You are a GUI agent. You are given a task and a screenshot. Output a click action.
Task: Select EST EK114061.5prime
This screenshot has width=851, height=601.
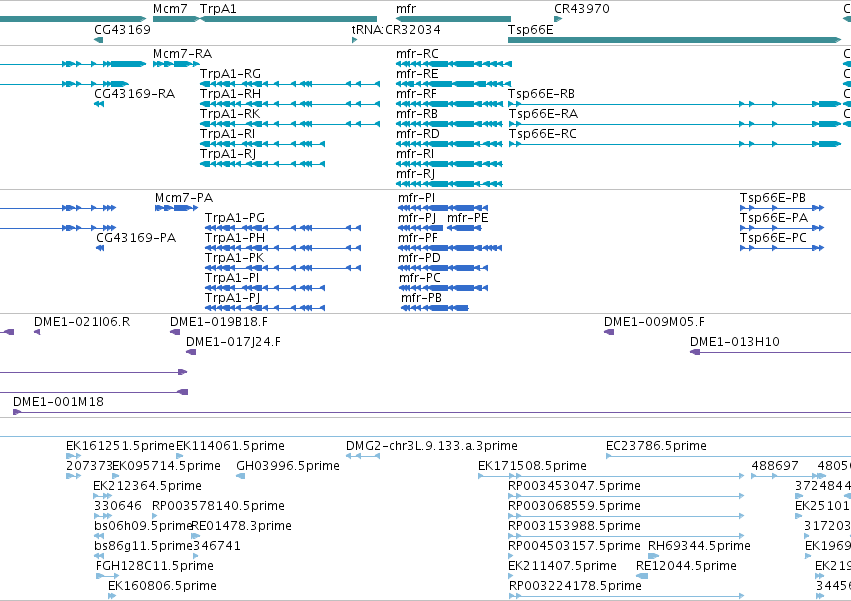[x=180, y=456]
